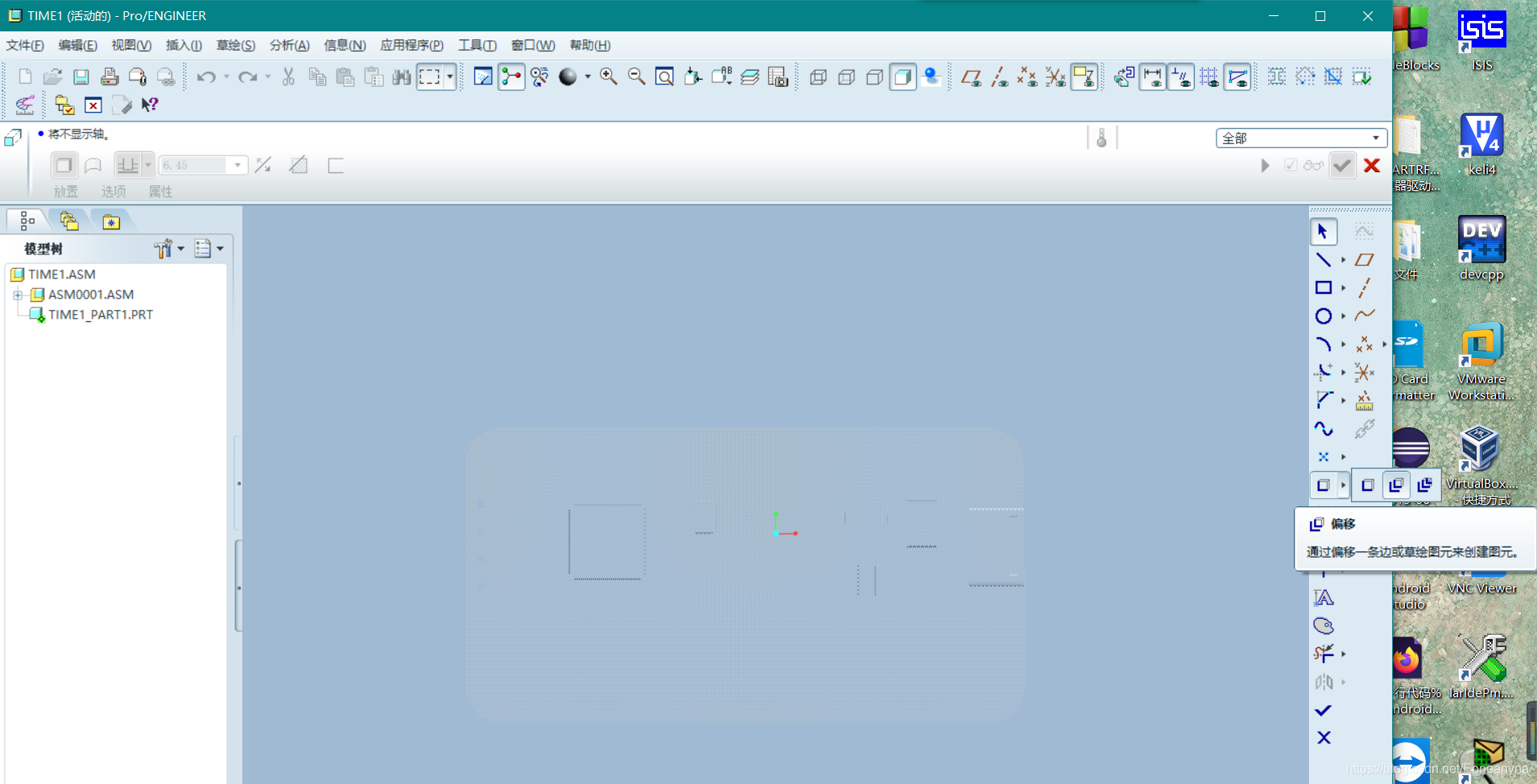1537x784 pixels.
Task: Switch to the folder browser navigator tab
Action: [x=69, y=221]
